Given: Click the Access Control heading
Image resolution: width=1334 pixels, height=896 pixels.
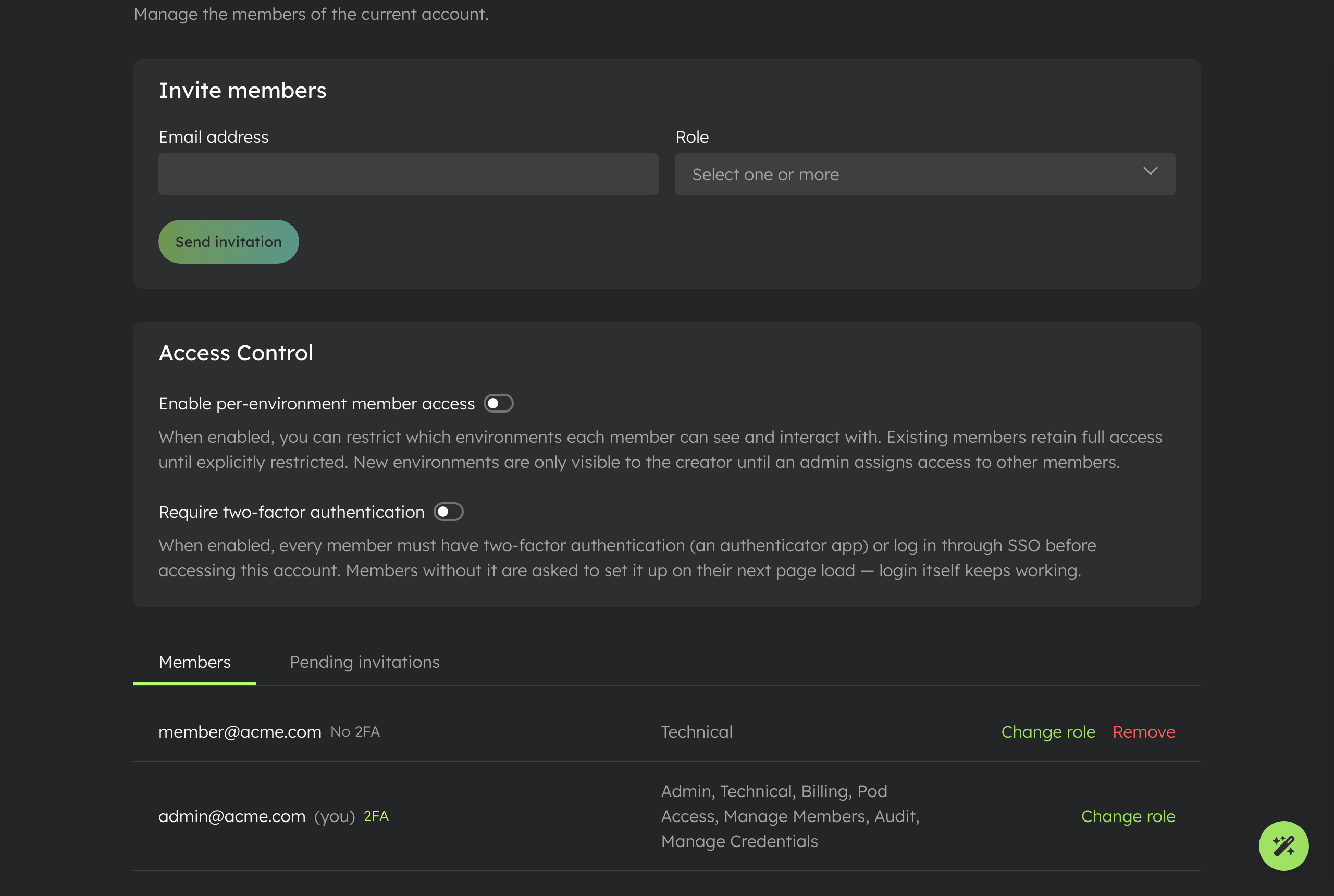Looking at the screenshot, I should 236,353.
